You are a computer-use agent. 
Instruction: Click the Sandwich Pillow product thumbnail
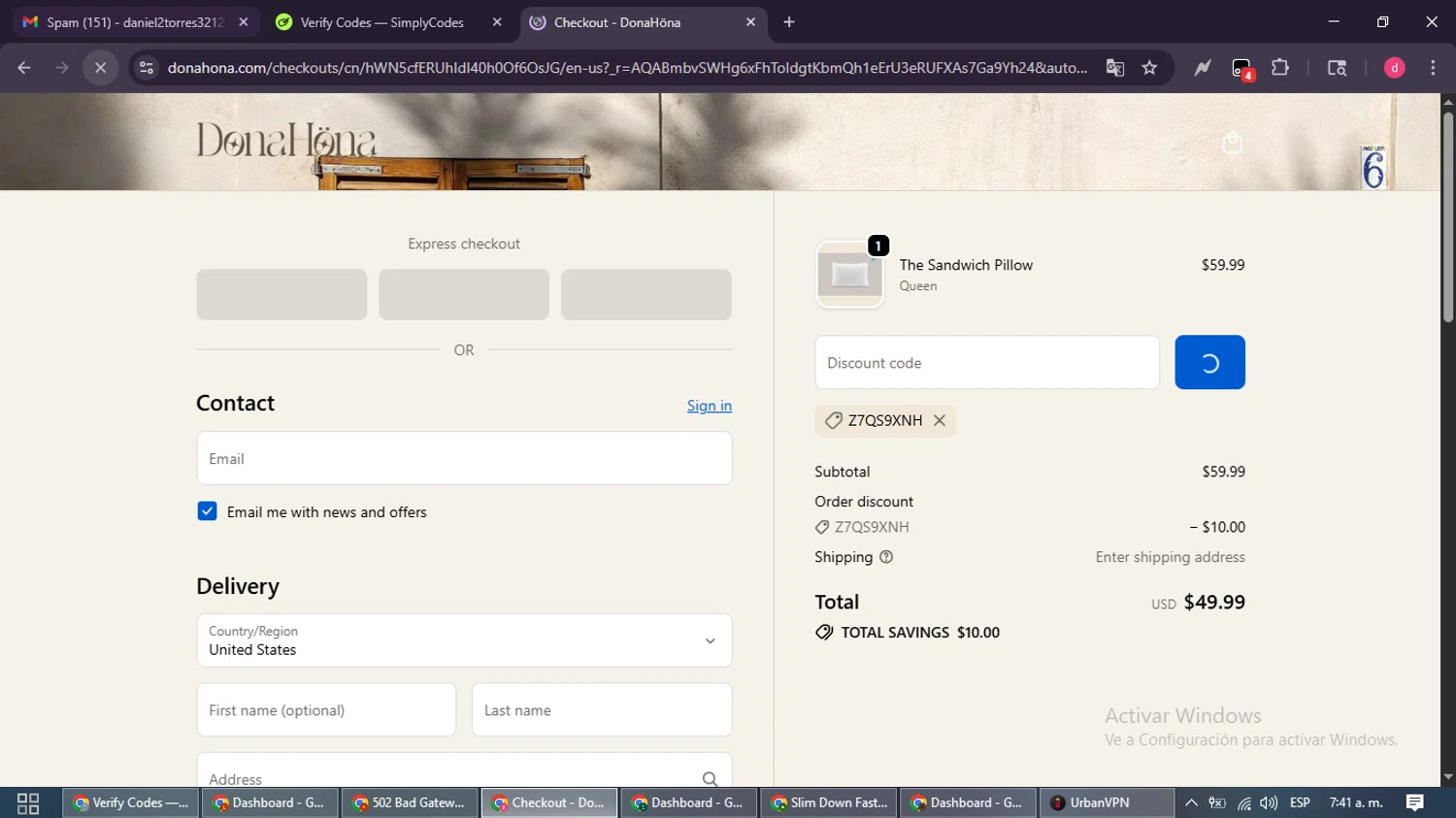[850, 275]
